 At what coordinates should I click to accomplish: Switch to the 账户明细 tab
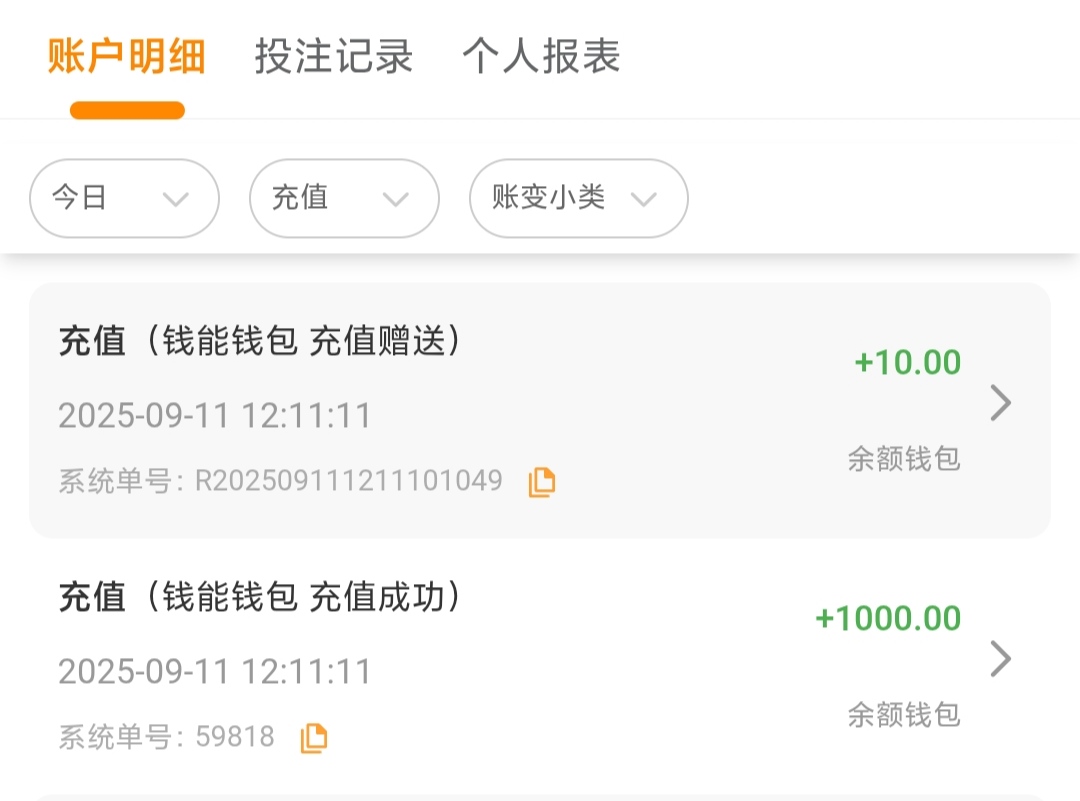pyautogui.click(x=127, y=56)
